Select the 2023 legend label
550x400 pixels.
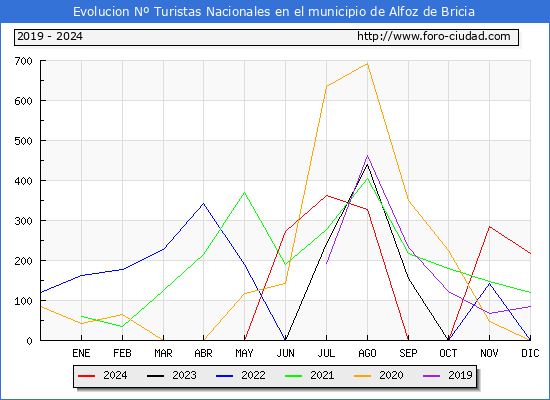[x=184, y=375]
